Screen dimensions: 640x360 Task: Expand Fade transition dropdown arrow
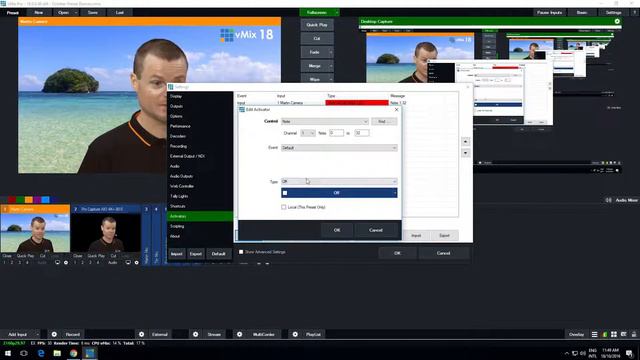pos(331,52)
